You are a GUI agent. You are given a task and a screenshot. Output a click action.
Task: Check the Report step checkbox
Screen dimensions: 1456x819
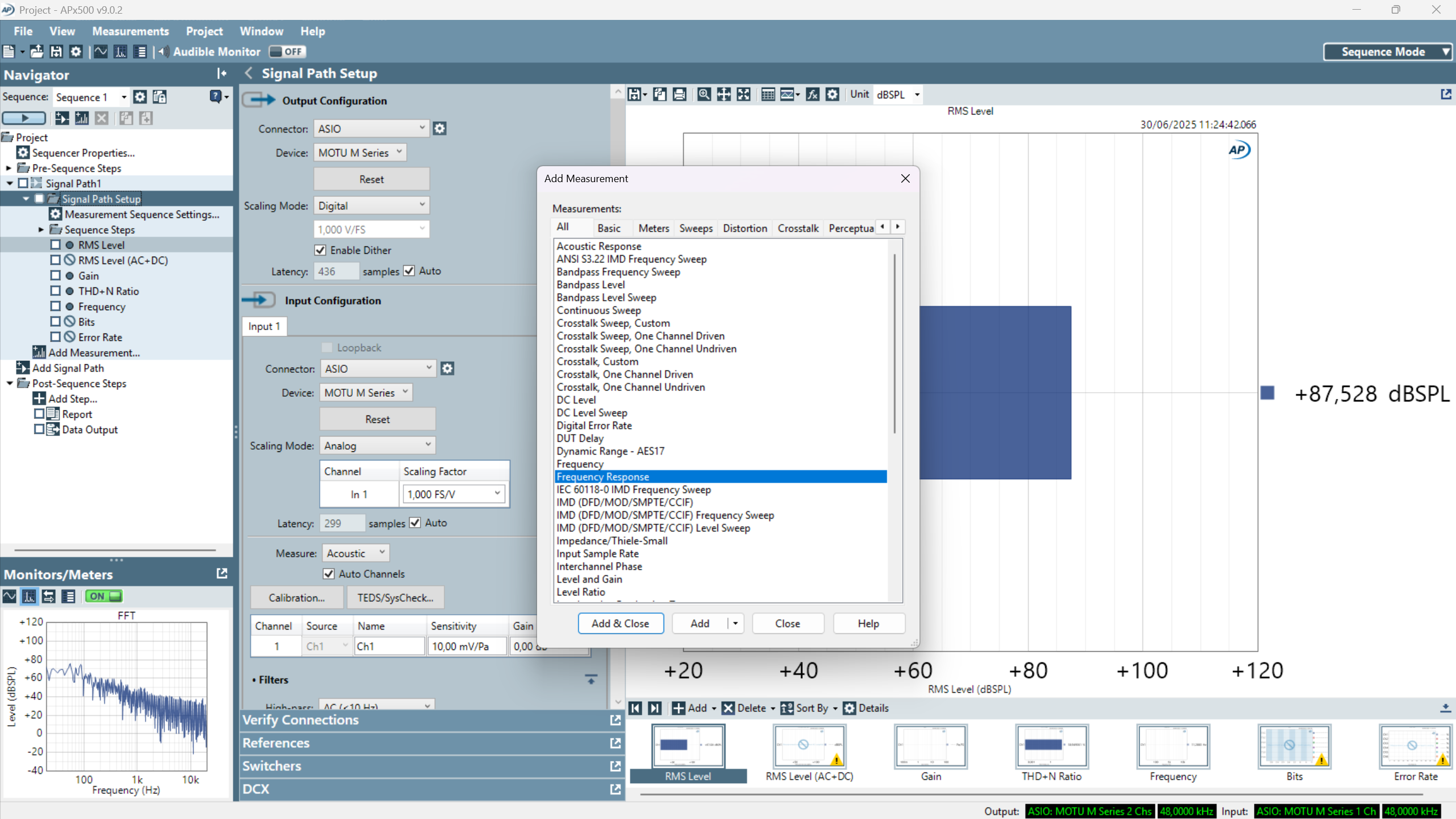[x=39, y=414]
